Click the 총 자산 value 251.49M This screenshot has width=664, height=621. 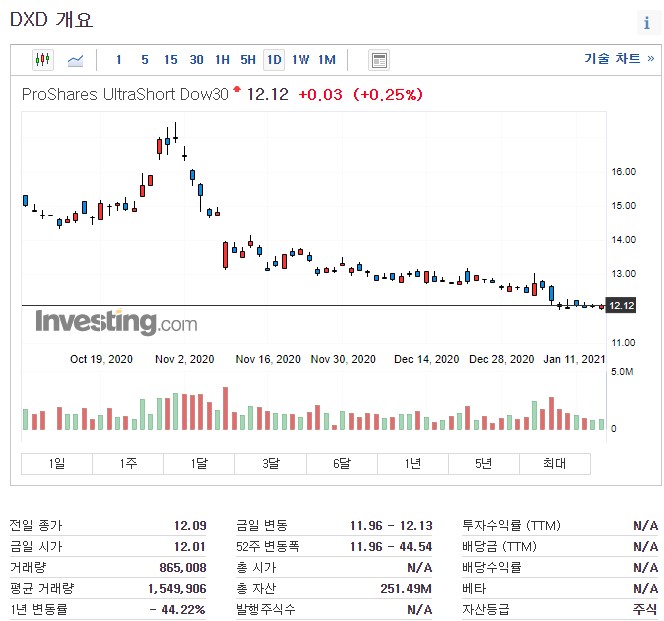coord(406,588)
